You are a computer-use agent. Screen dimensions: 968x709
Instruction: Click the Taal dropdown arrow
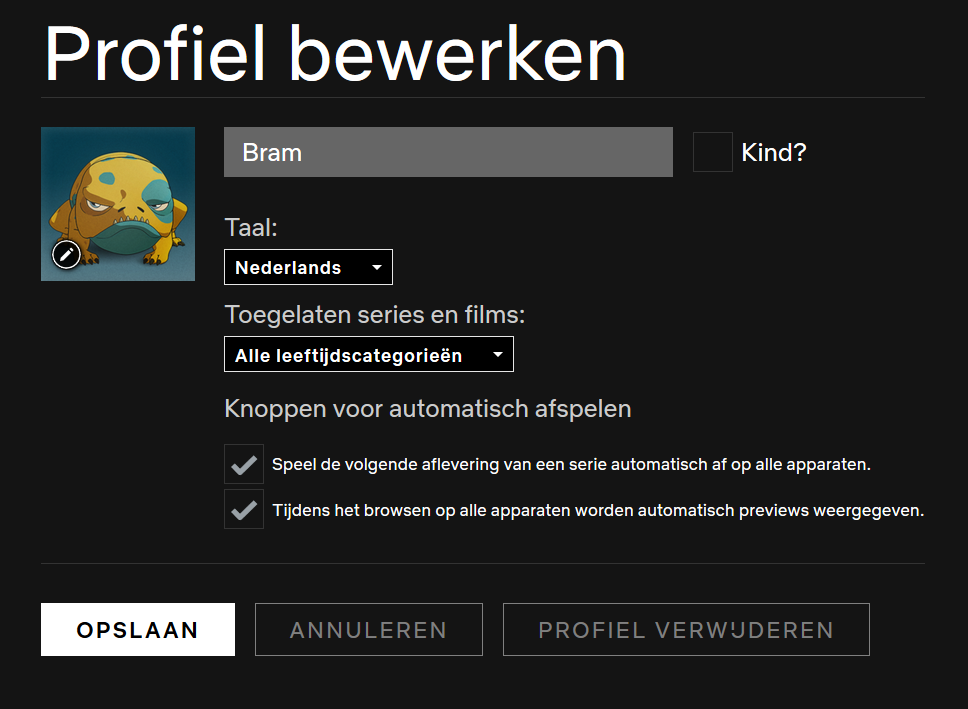[377, 267]
